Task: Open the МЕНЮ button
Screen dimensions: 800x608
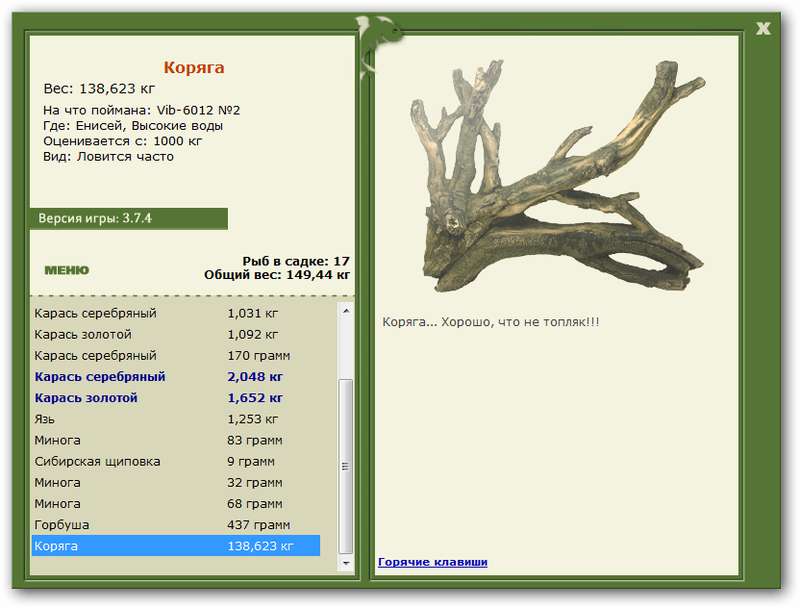Action: (67, 270)
